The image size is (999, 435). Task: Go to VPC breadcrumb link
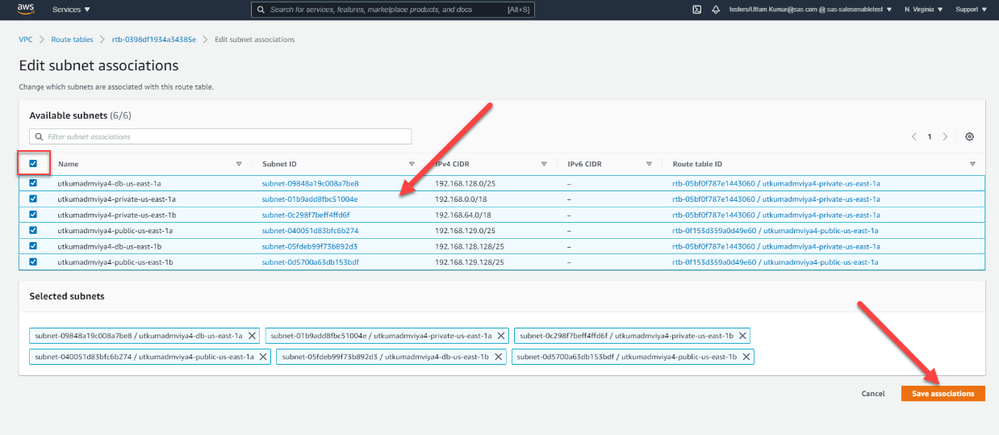pyautogui.click(x=26, y=39)
